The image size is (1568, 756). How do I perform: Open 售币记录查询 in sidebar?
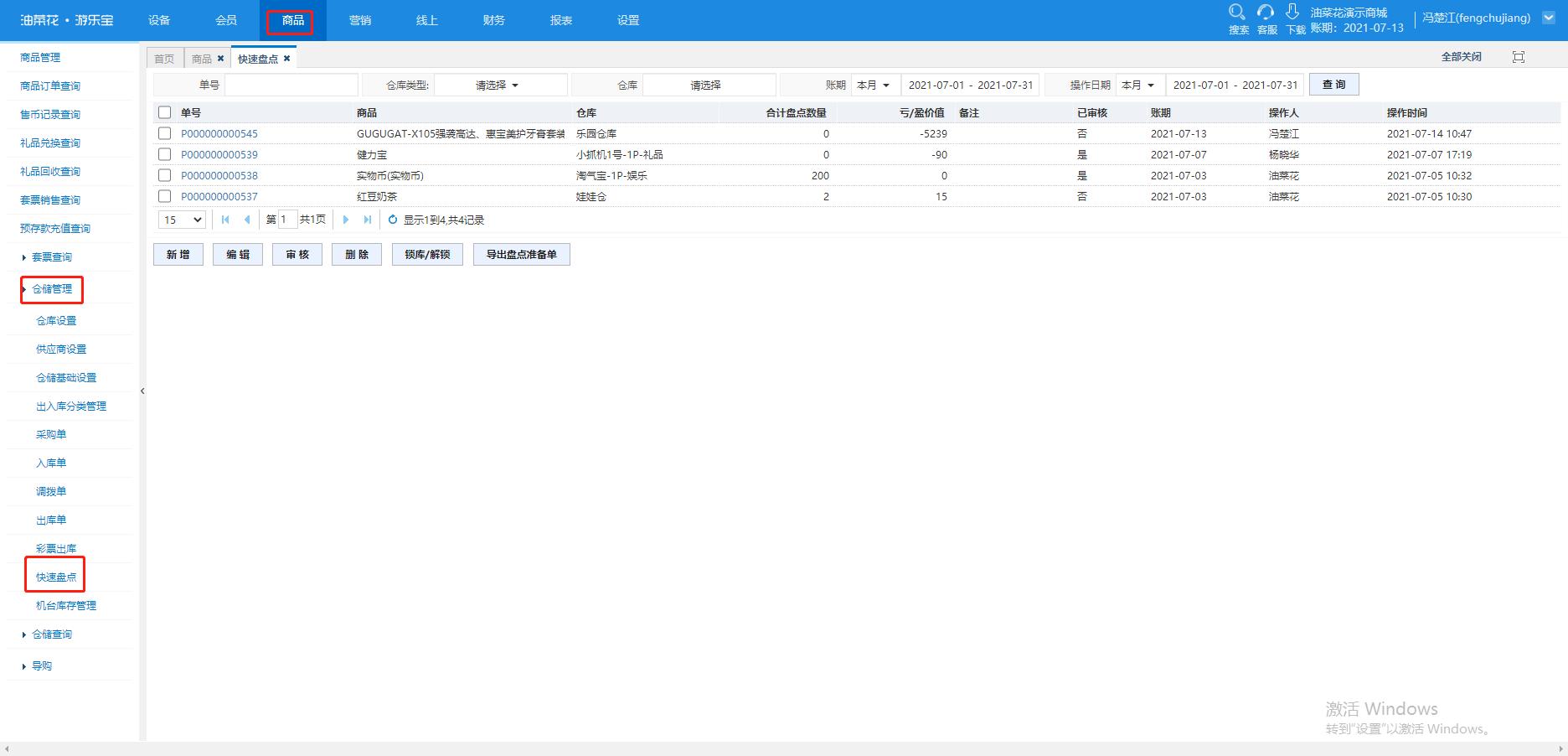click(50, 115)
